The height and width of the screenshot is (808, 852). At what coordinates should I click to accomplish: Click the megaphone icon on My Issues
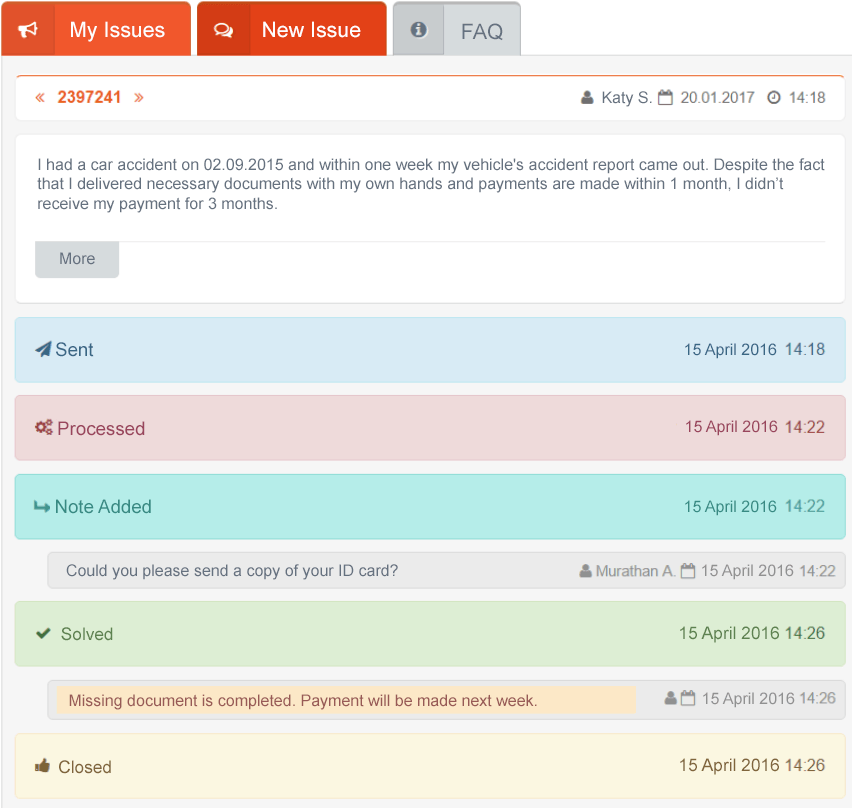pos(28,30)
